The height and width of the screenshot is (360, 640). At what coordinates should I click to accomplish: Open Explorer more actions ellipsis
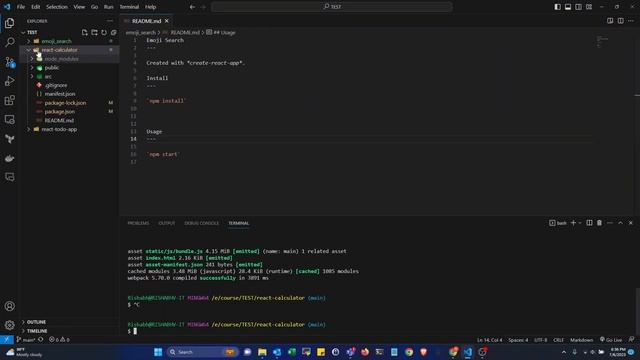click(110, 21)
